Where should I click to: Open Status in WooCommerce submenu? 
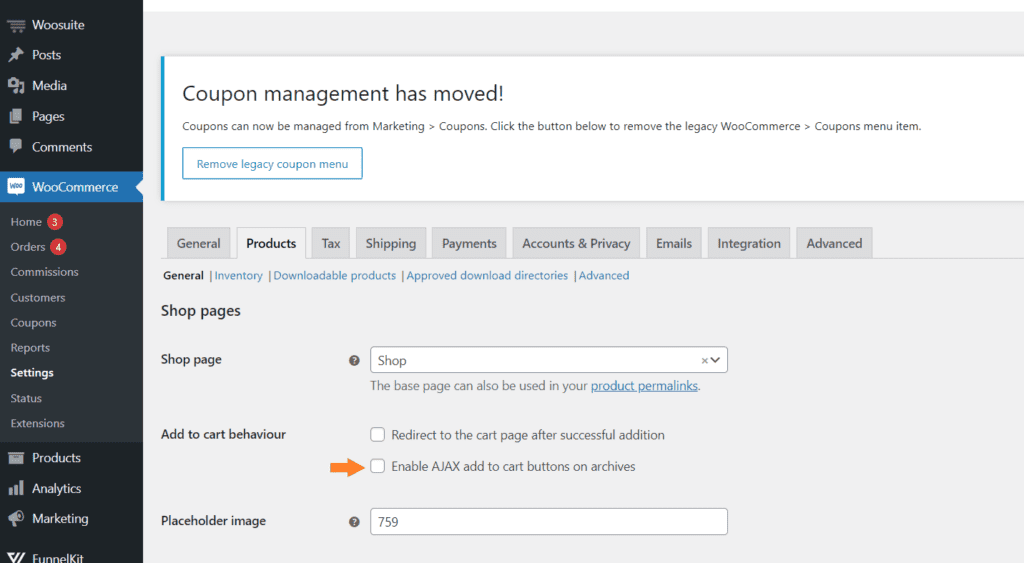click(26, 398)
